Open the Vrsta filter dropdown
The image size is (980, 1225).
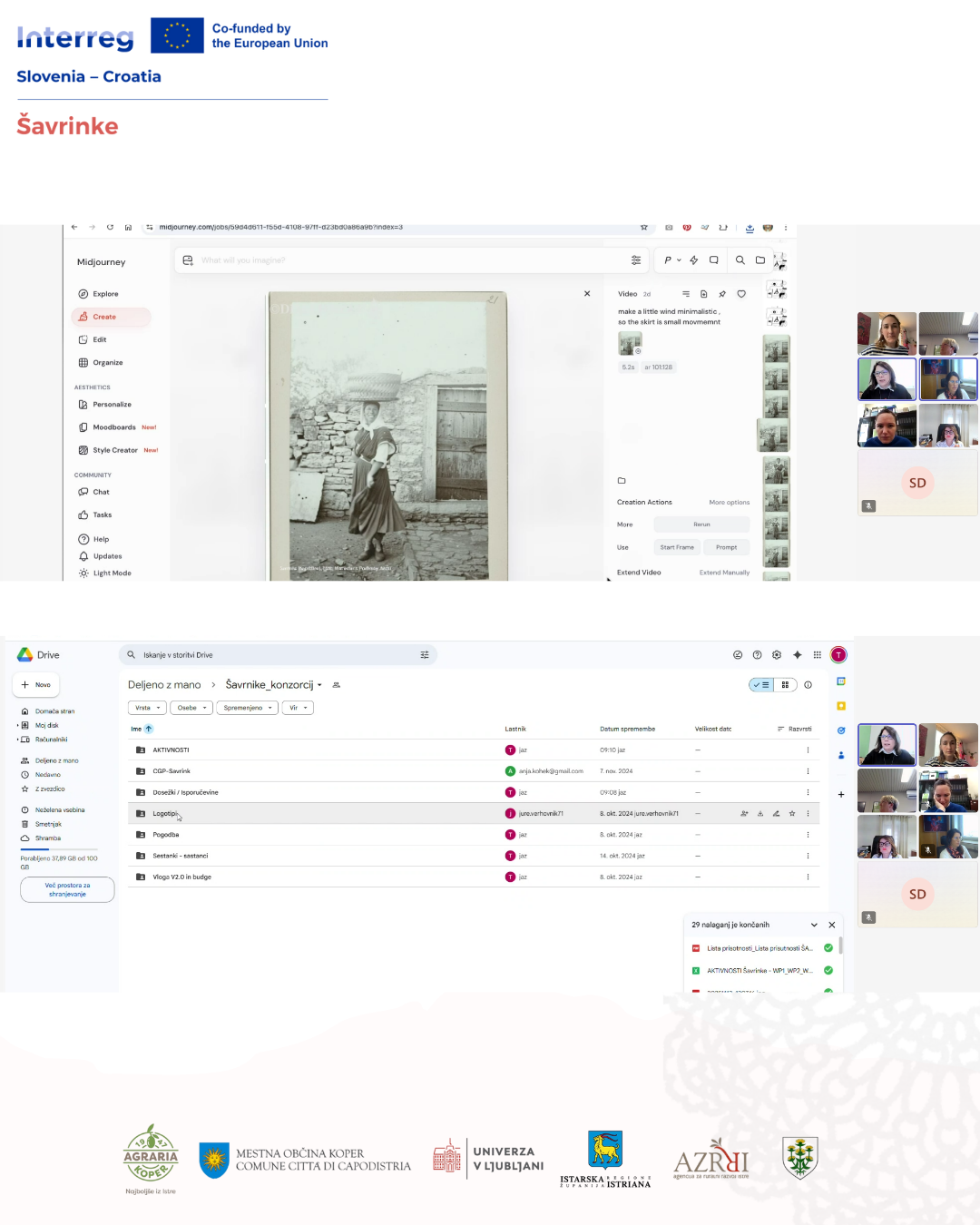coord(147,708)
